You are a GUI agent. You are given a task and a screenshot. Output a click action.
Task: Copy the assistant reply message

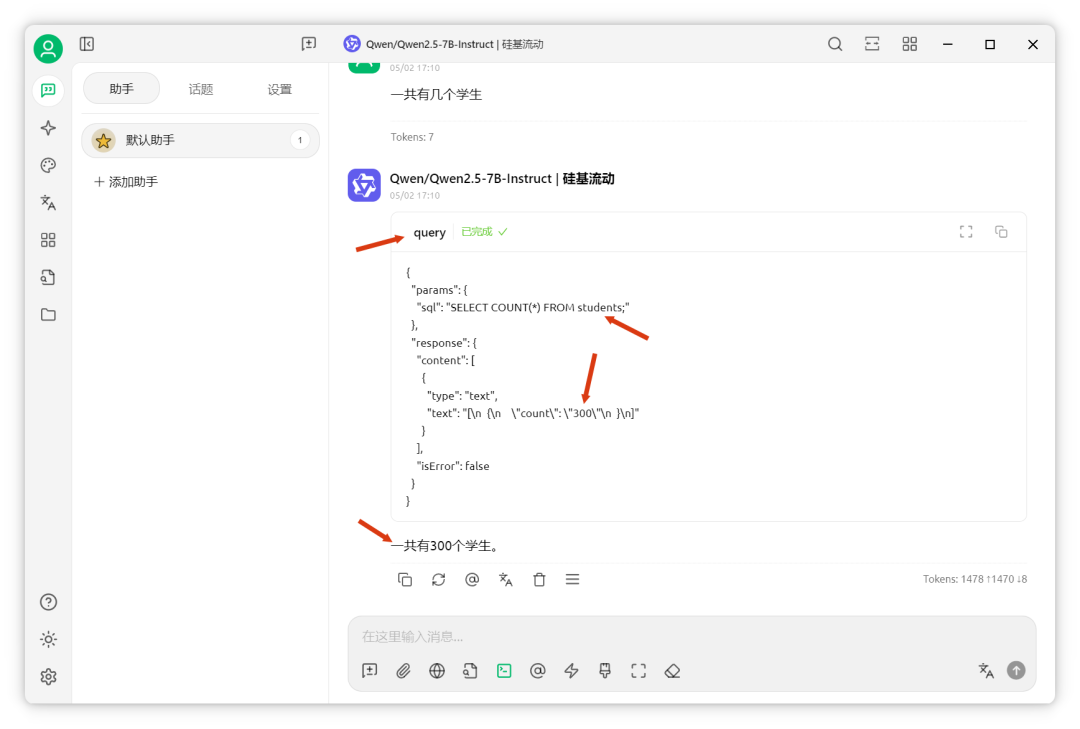coord(405,579)
